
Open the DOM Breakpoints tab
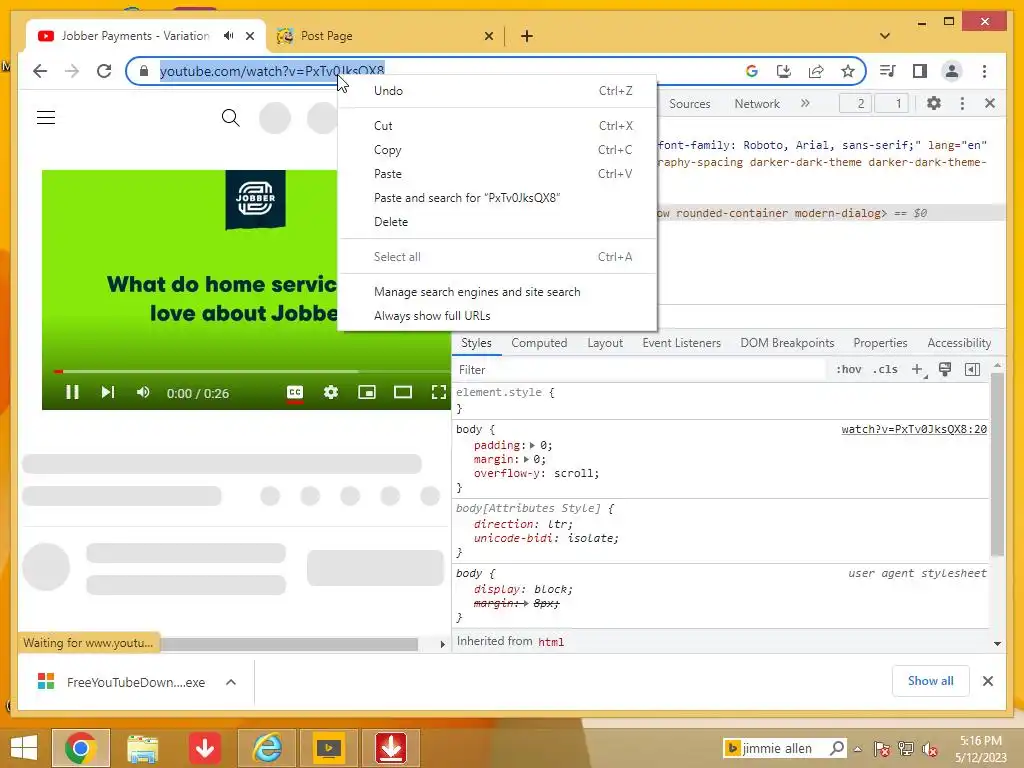tap(787, 343)
